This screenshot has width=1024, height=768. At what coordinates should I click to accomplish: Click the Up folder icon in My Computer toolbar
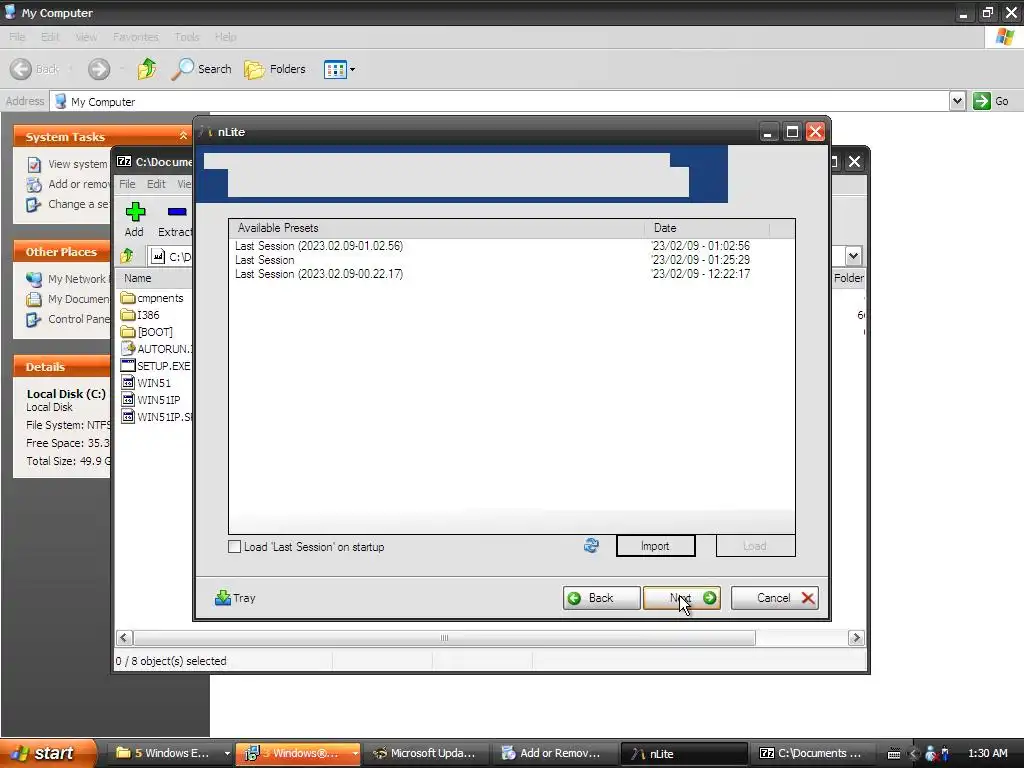tap(147, 69)
